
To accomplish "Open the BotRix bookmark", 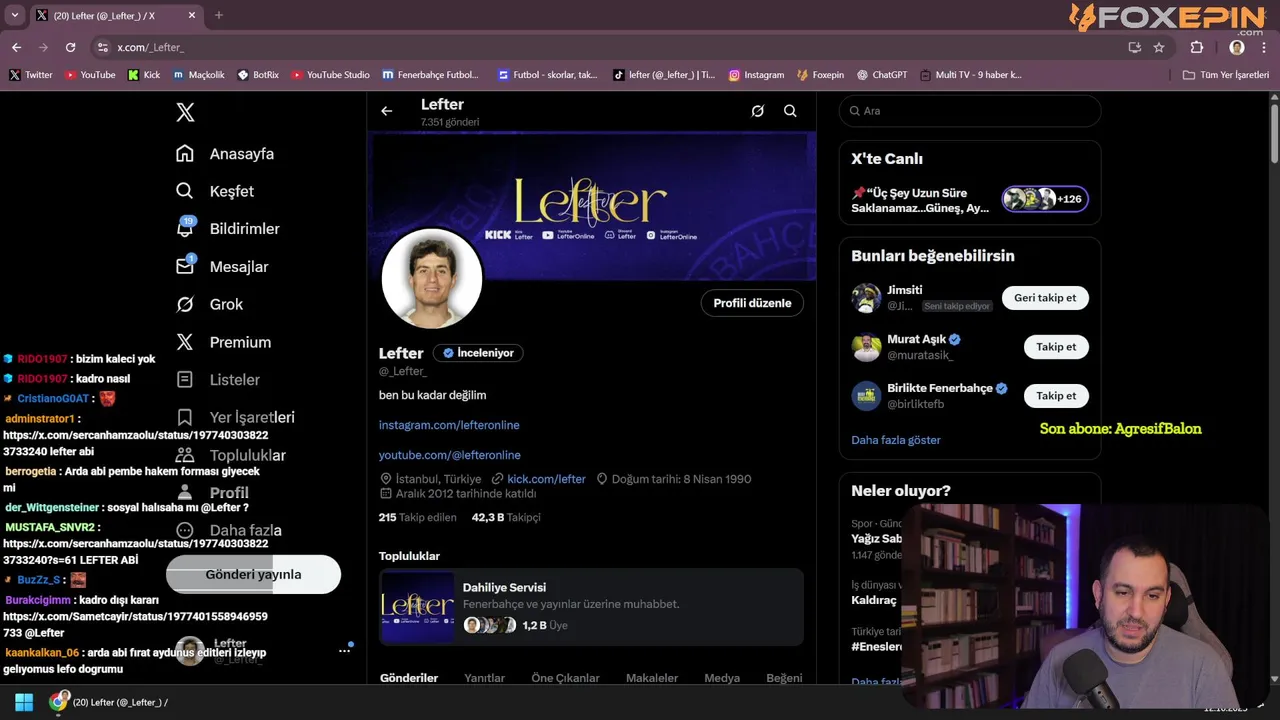I will click(x=258, y=75).
